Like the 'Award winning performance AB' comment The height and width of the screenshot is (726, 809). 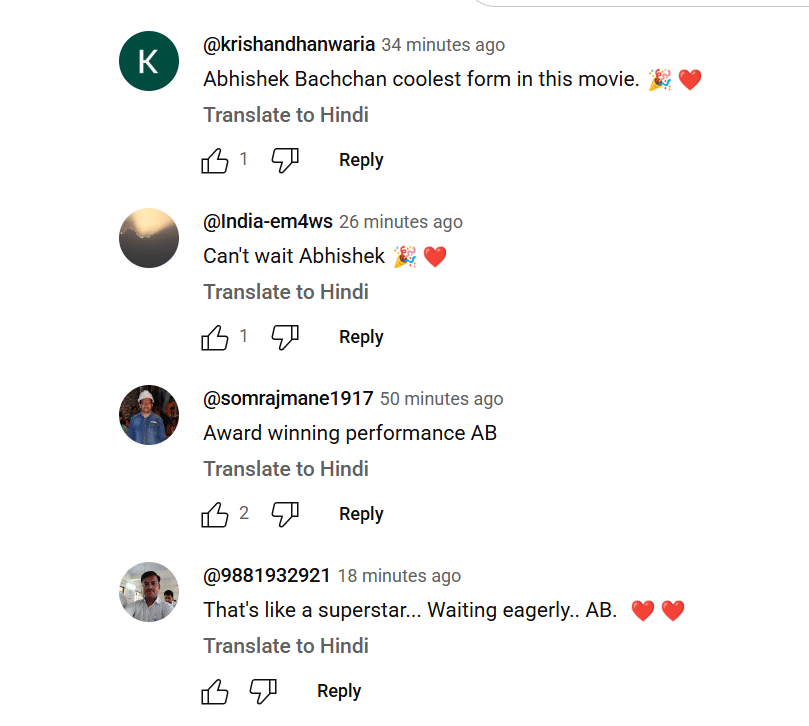coord(215,514)
